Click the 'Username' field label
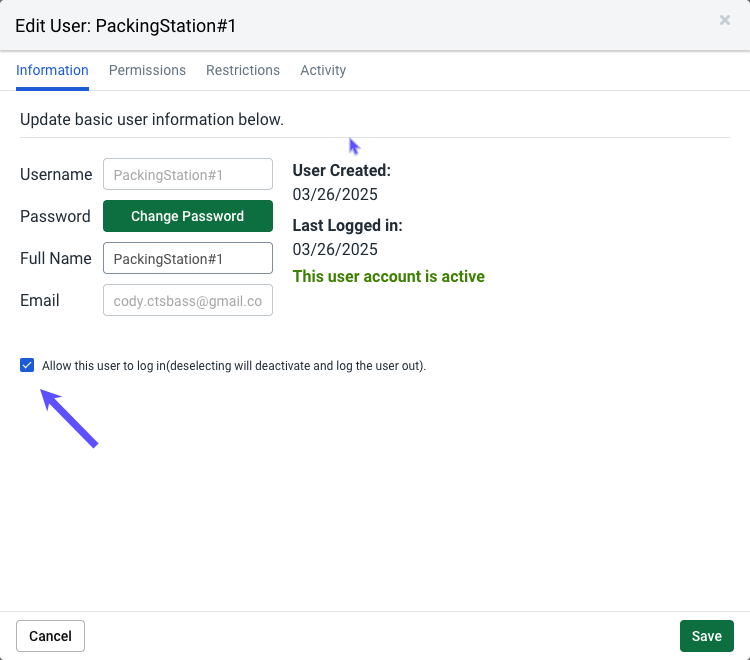This screenshot has width=750, height=660. [x=56, y=175]
